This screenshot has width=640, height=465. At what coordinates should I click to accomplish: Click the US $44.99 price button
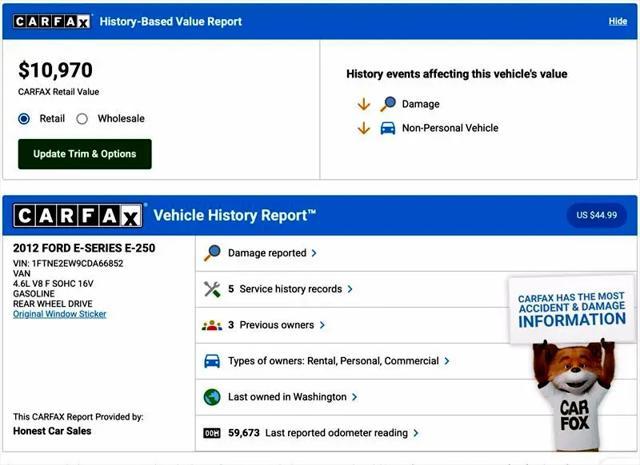(596, 215)
